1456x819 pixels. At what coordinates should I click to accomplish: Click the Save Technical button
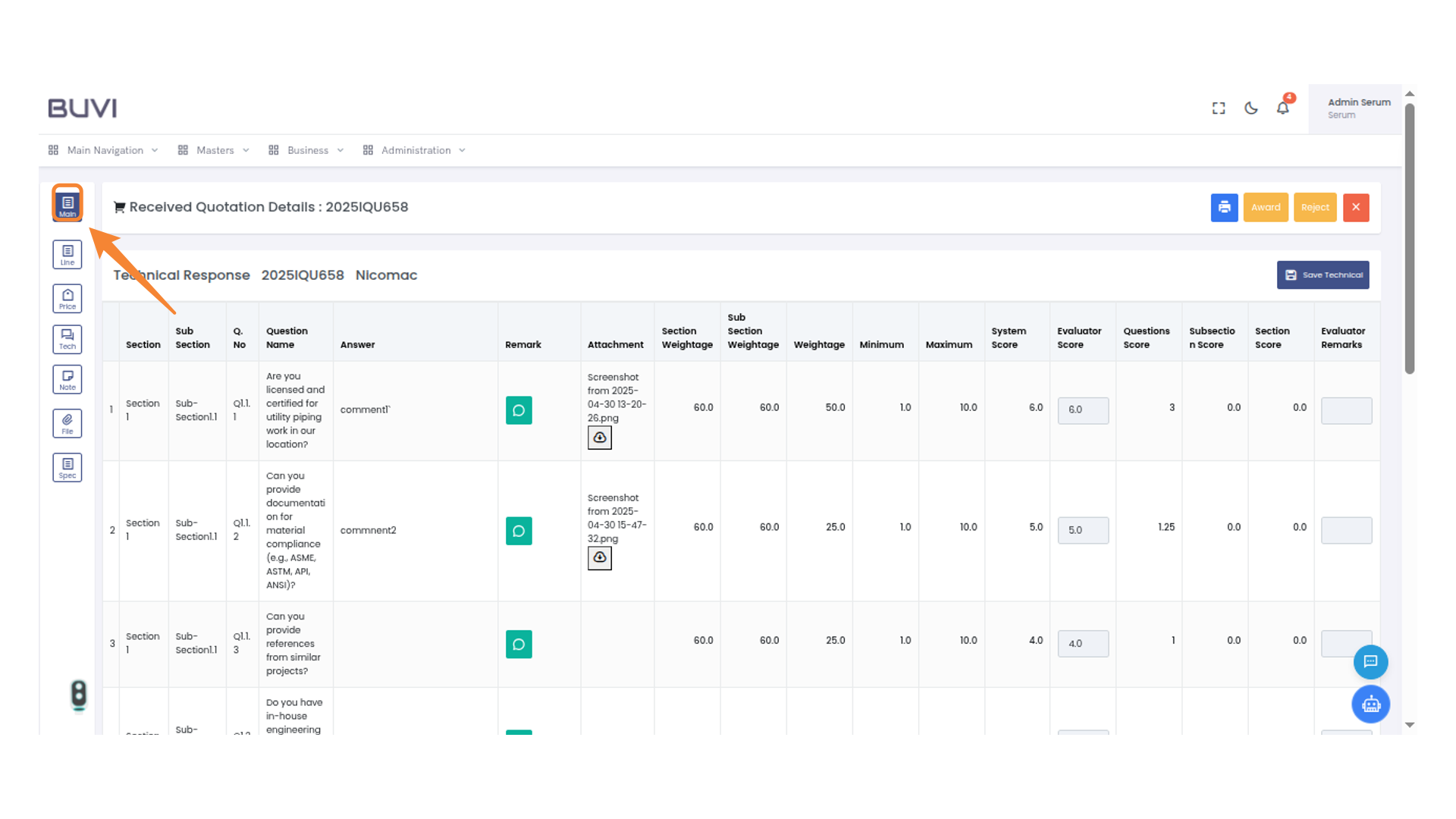pyautogui.click(x=1323, y=275)
